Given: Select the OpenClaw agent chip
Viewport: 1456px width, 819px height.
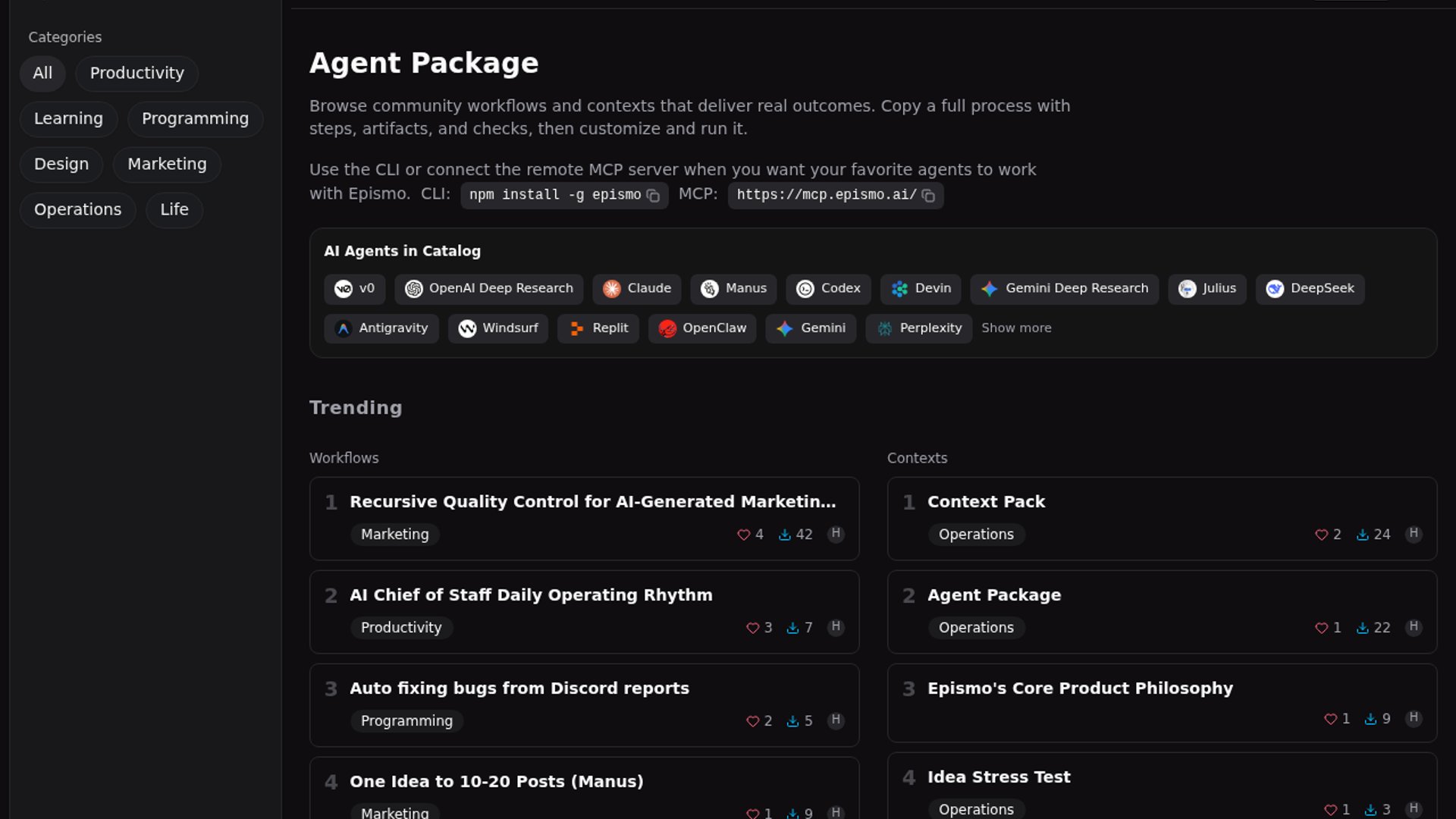Looking at the screenshot, I should tap(701, 328).
